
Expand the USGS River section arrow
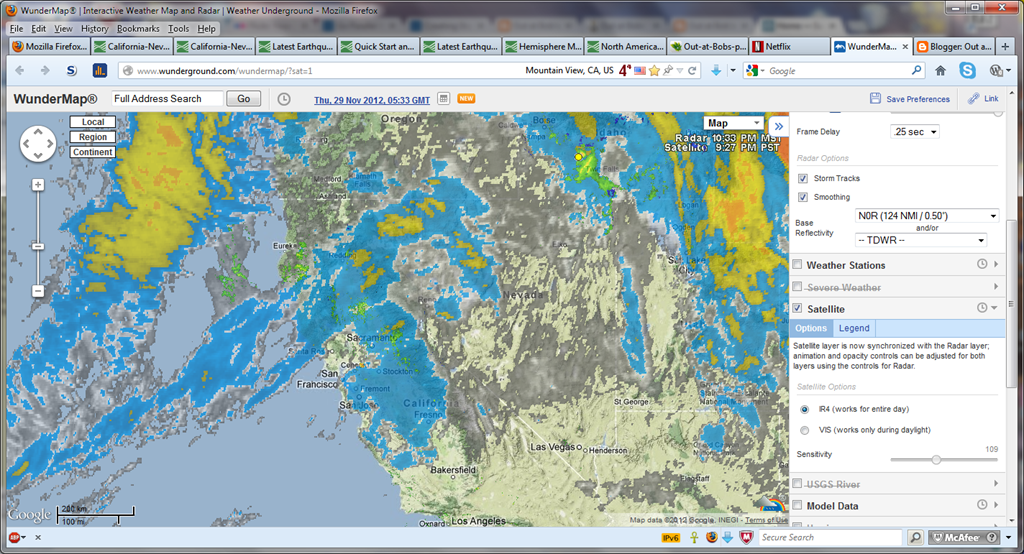click(996, 483)
